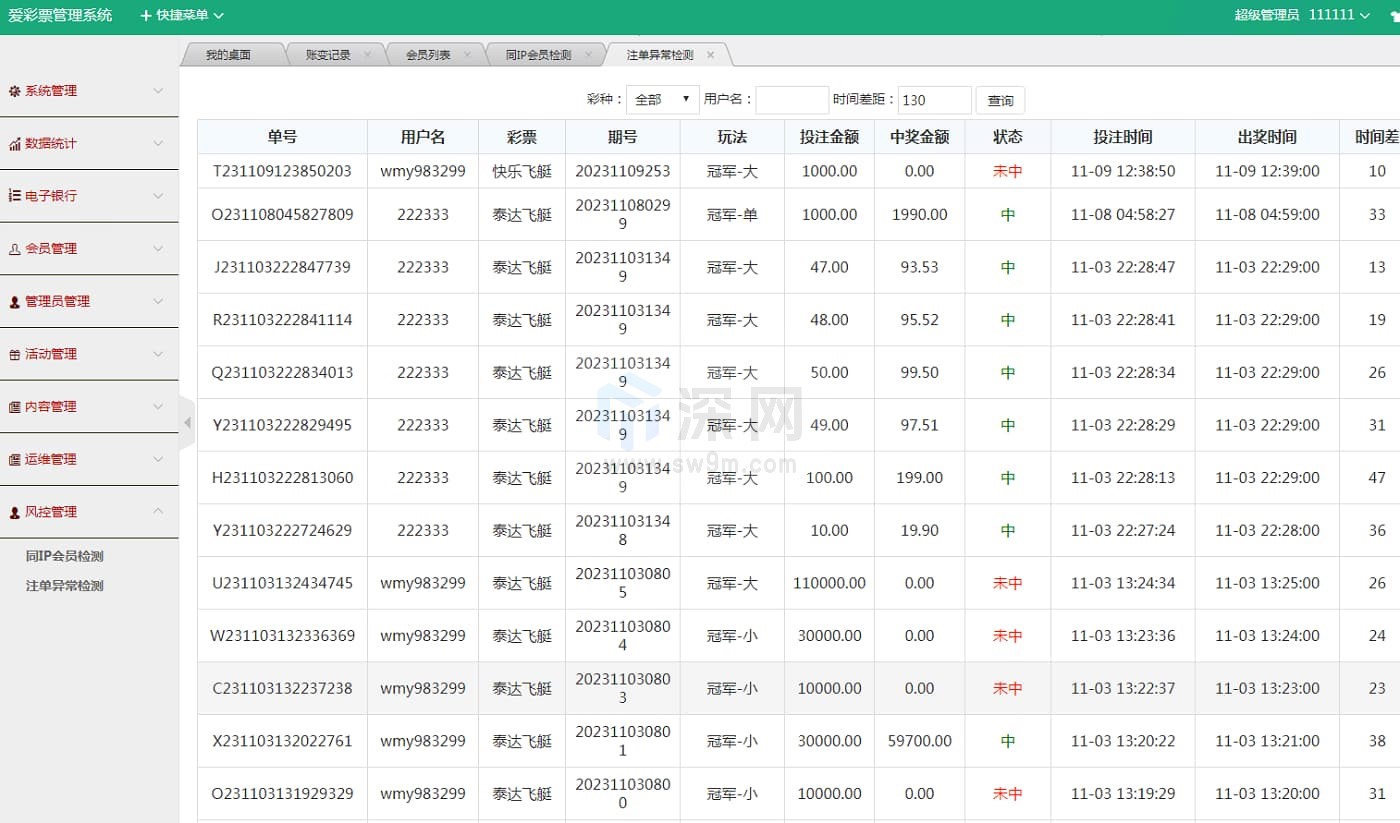
Task: Focus the 用户名 input field
Action: click(792, 100)
